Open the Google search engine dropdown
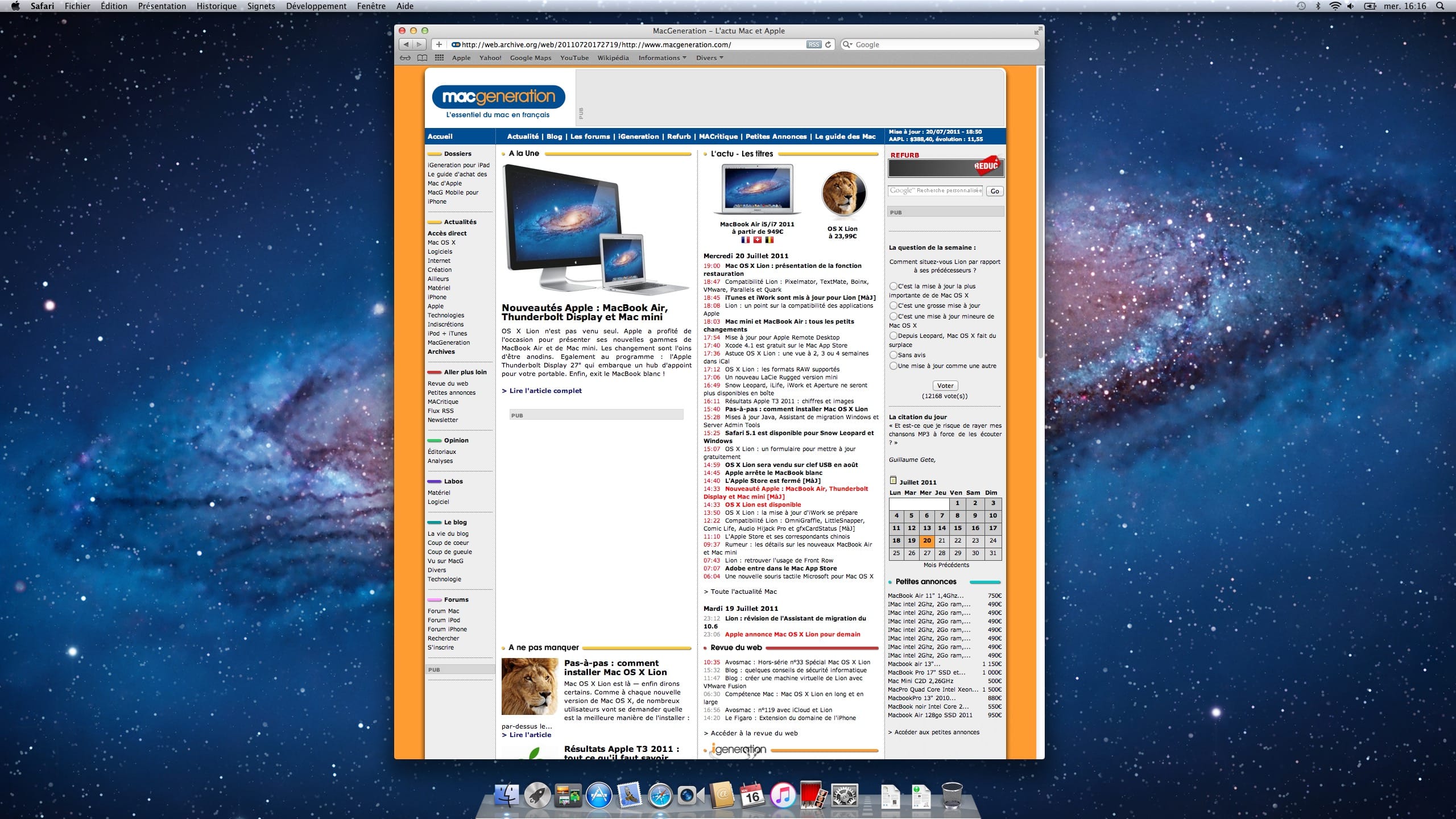Viewport: 1456px width, 819px height. click(847, 44)
